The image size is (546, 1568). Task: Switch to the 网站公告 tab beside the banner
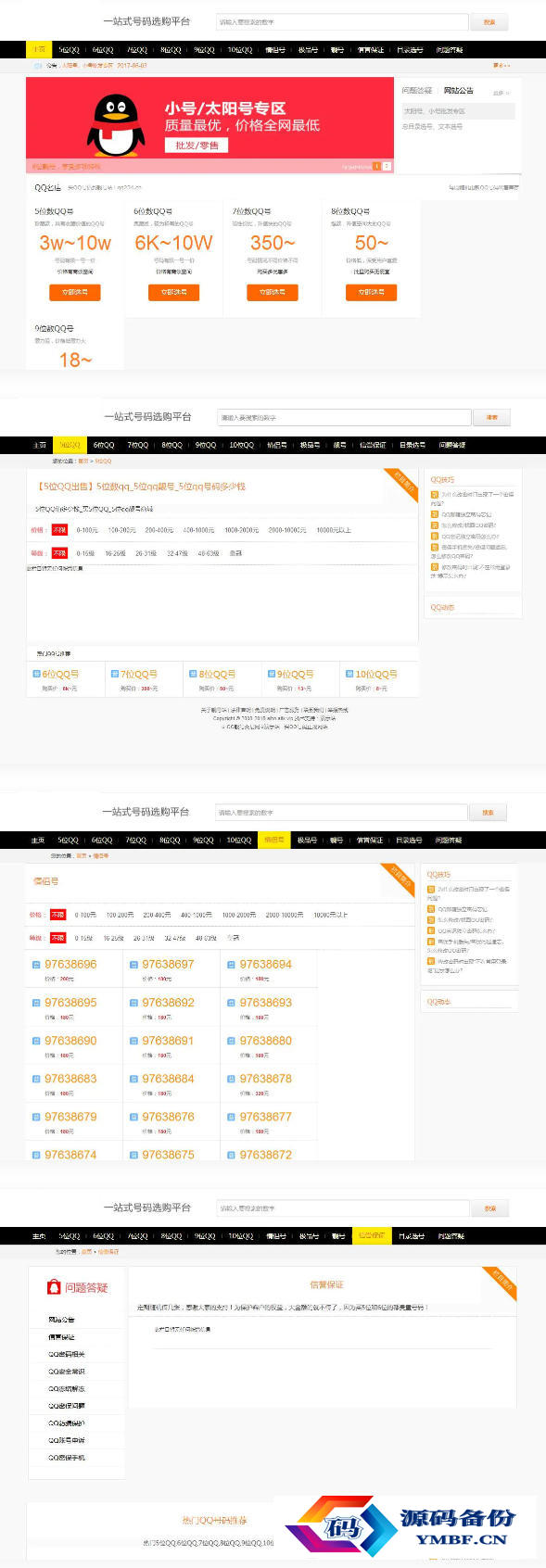(458, 91)
